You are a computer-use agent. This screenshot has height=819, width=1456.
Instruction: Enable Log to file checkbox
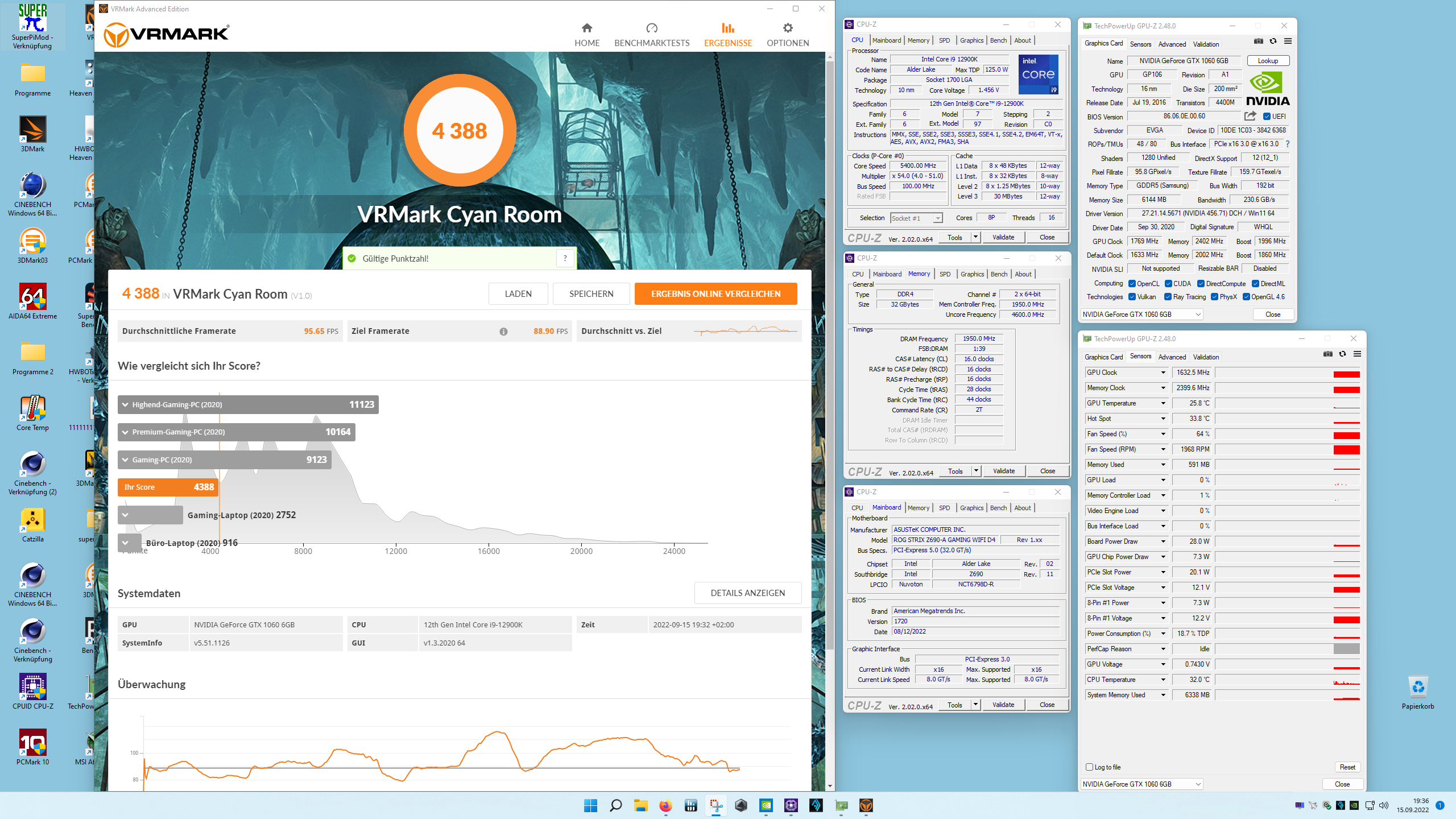[x=1090, y=767]
